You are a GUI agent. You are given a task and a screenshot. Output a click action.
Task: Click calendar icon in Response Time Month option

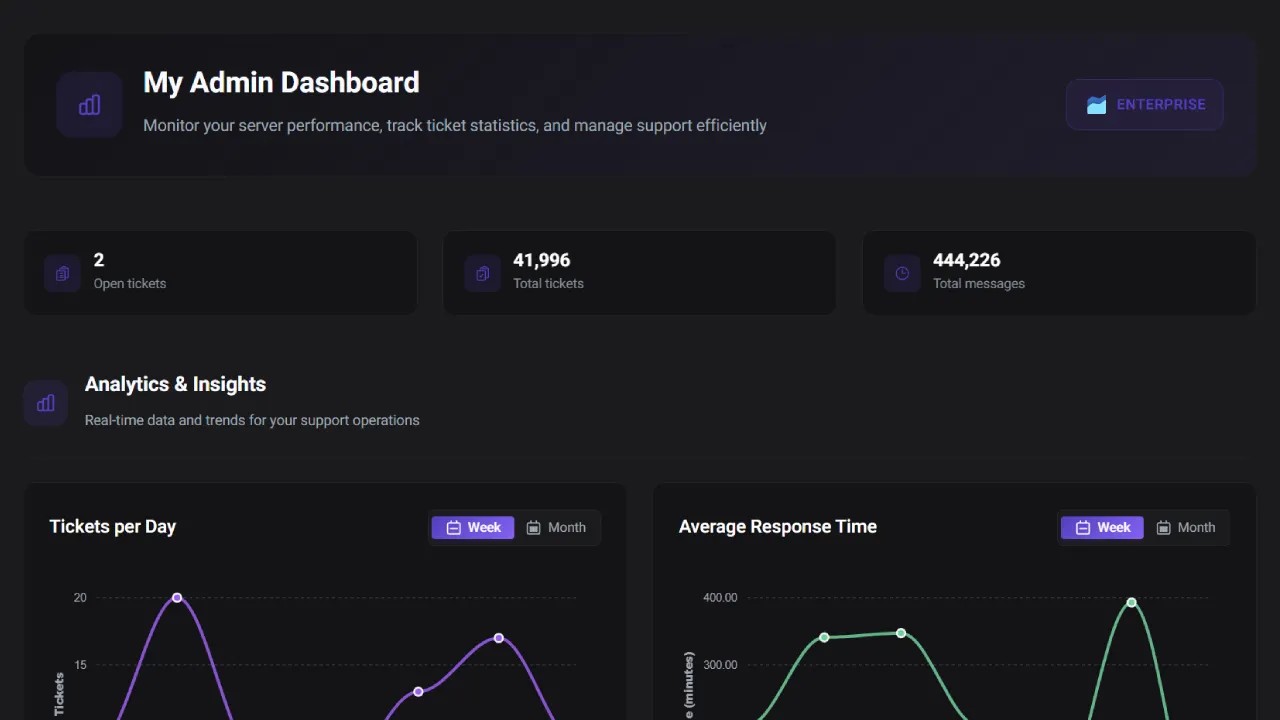[1164, 528]
